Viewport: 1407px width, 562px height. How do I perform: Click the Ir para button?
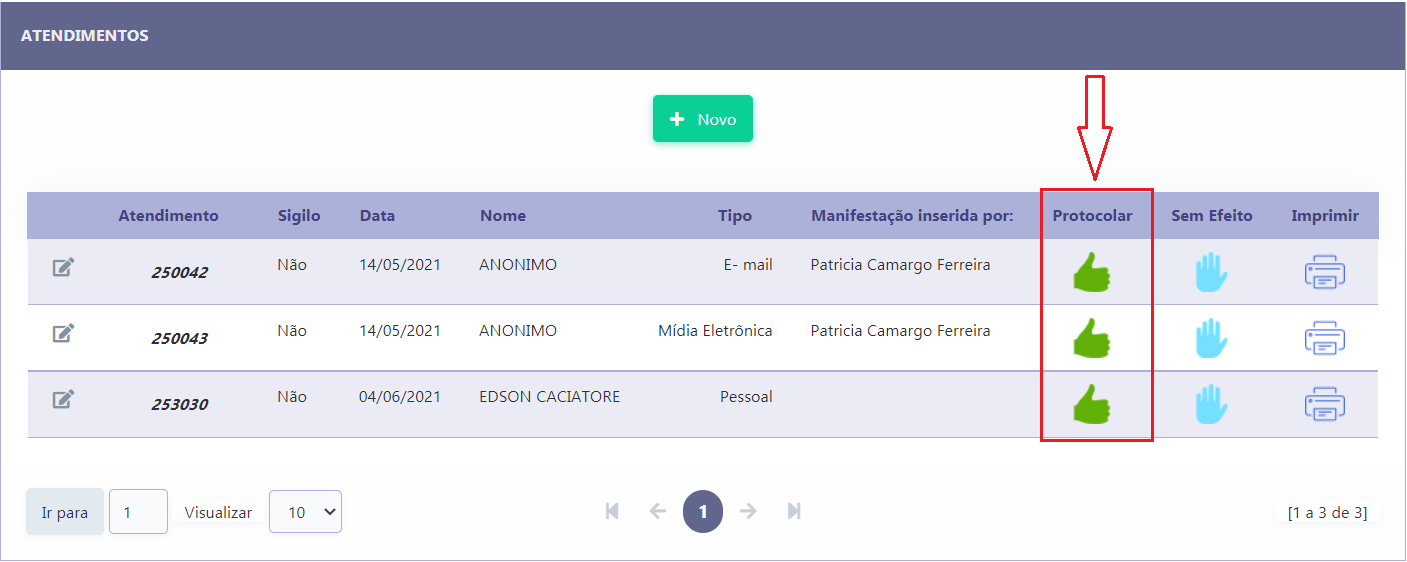click(65, 512)
